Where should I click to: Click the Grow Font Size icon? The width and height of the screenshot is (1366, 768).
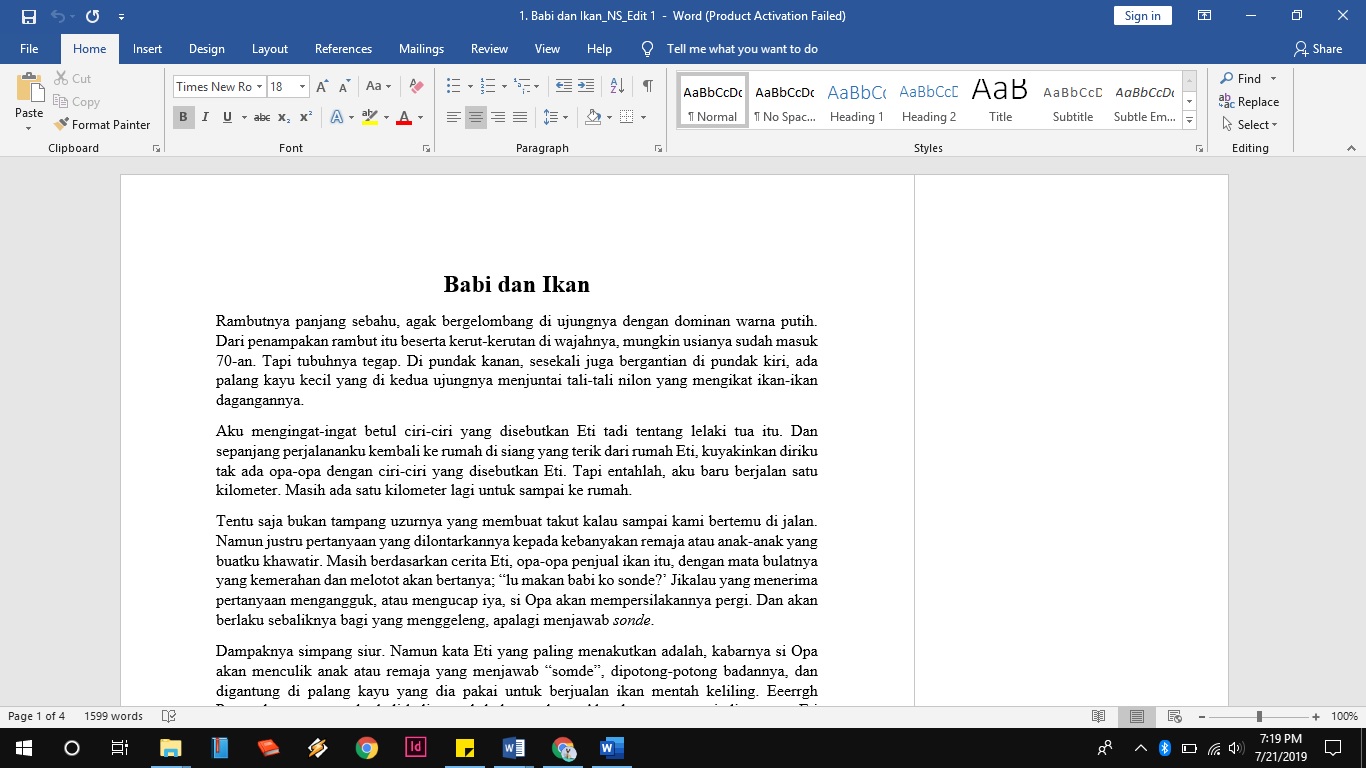322,87
